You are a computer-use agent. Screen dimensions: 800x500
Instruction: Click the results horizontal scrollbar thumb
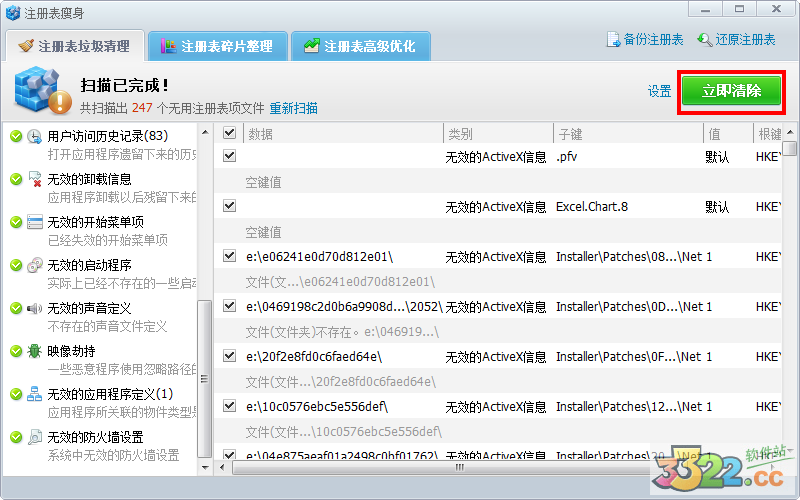tap(459, 467)
